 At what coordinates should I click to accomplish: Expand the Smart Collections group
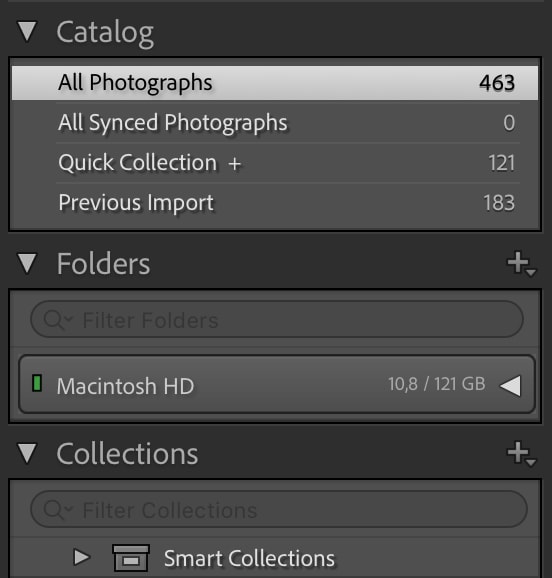(81, 557)
